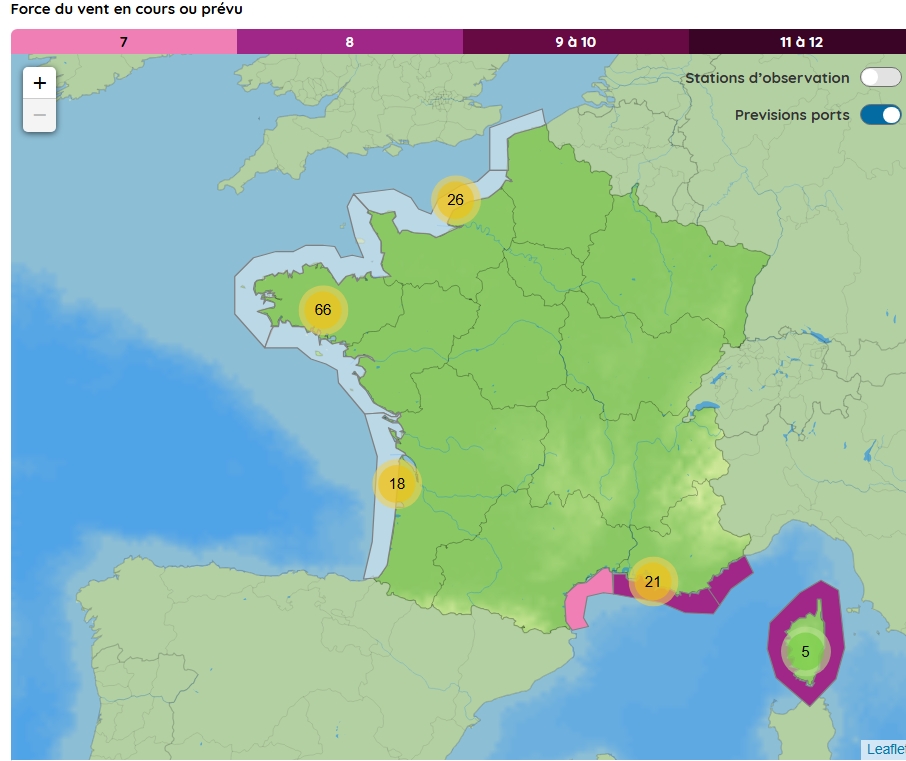Zoom in with the plus map control
The height and width of the screenshot is (761, 906).
[x=39, y=83]
